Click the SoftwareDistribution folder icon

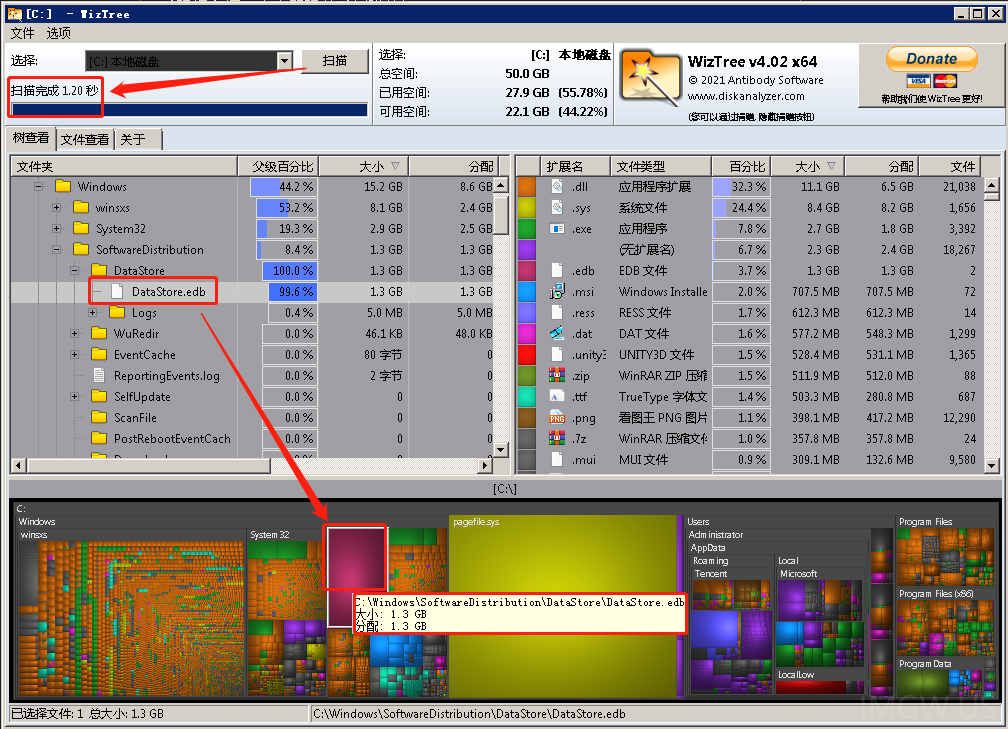coord(81,249)
